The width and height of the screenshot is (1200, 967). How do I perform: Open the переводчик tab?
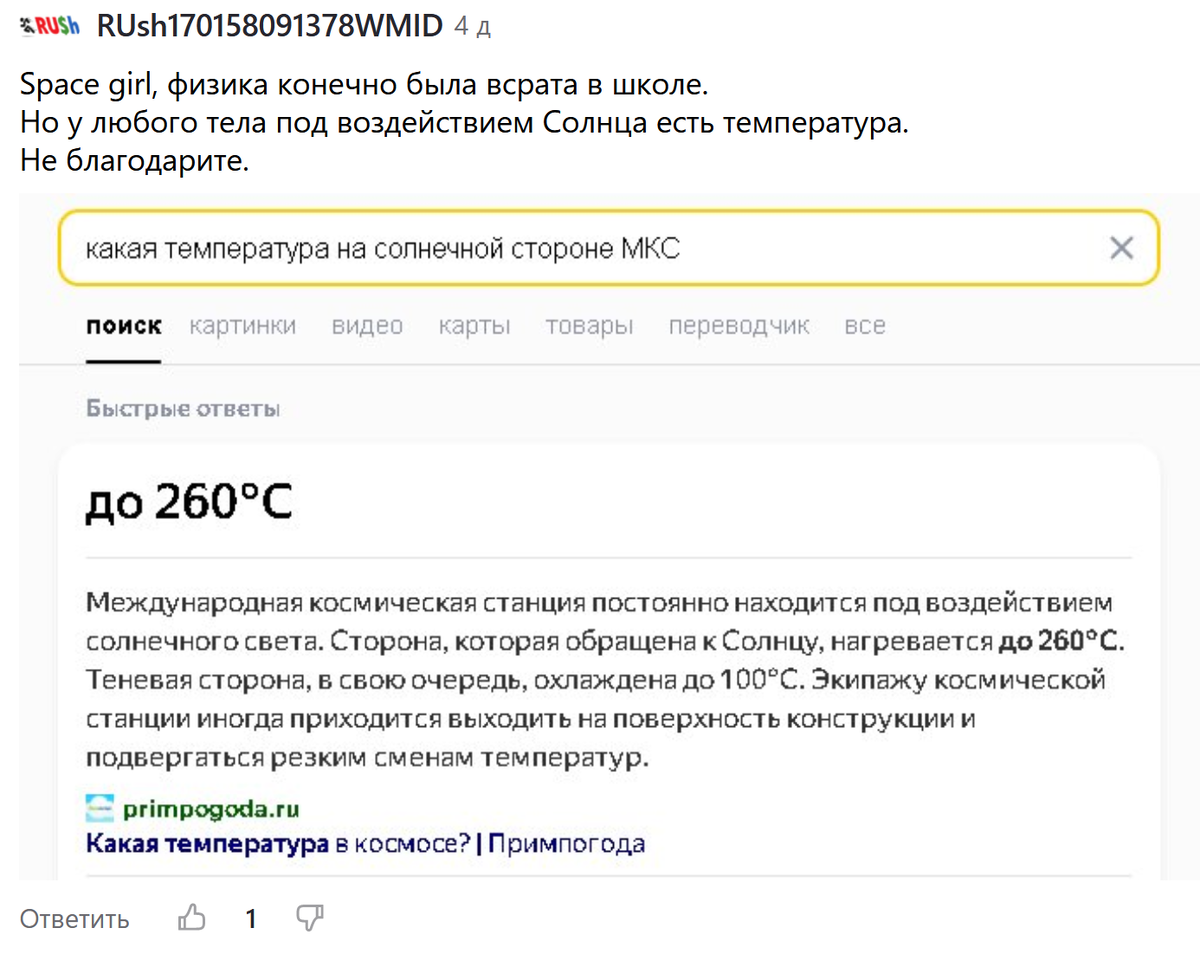[739, 325]
